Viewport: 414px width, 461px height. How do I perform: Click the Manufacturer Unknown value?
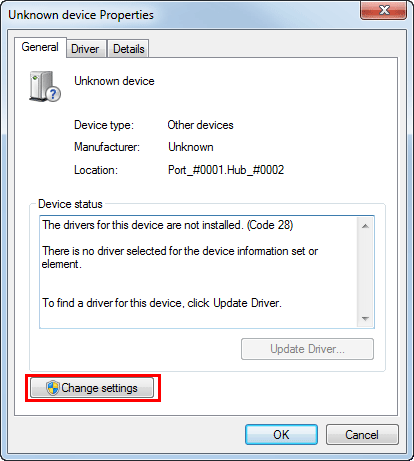point(191,147)
